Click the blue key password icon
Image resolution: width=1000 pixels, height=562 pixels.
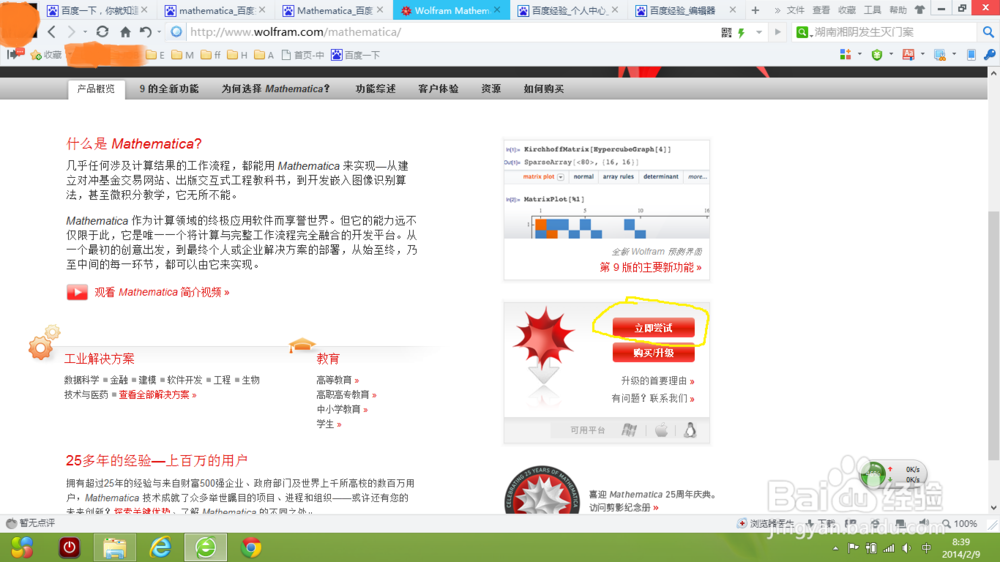989,55
